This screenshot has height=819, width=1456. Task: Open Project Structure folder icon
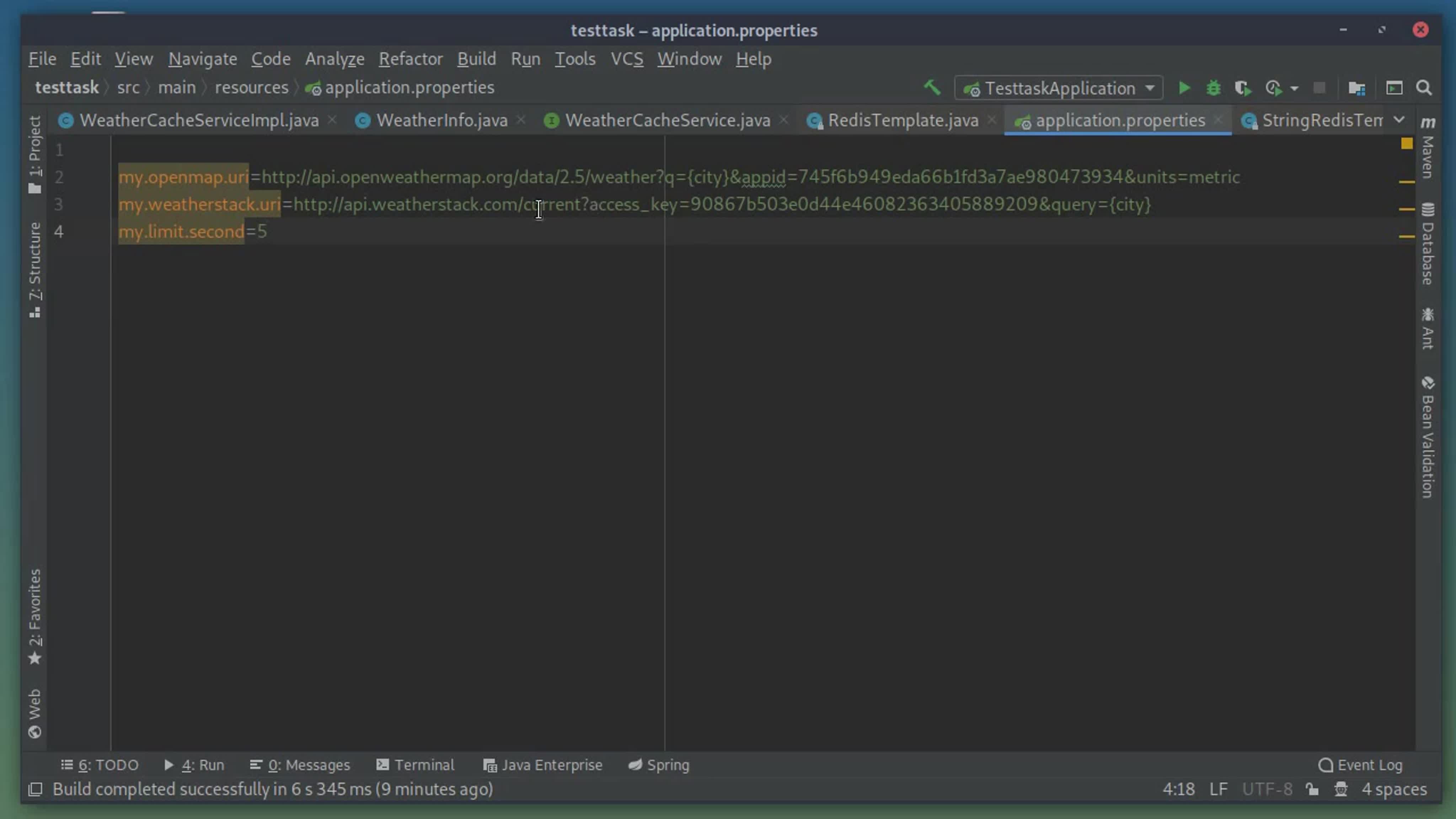1356,88
